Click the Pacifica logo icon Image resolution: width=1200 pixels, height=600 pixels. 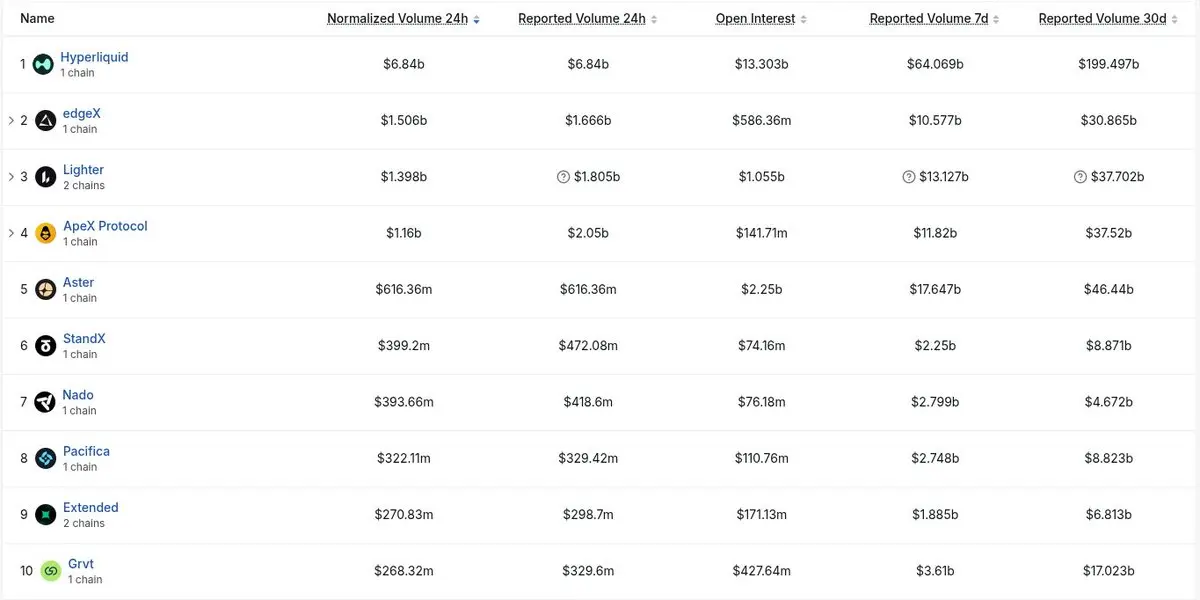pos(45,458)
